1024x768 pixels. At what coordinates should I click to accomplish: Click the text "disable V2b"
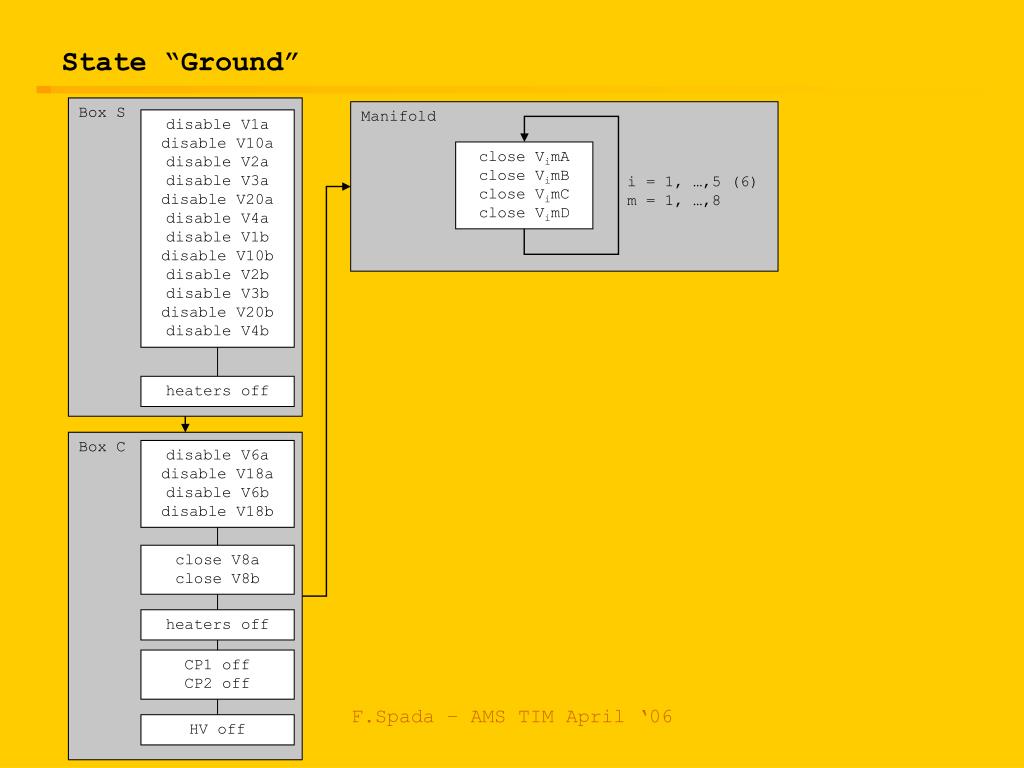click(217, 275)
